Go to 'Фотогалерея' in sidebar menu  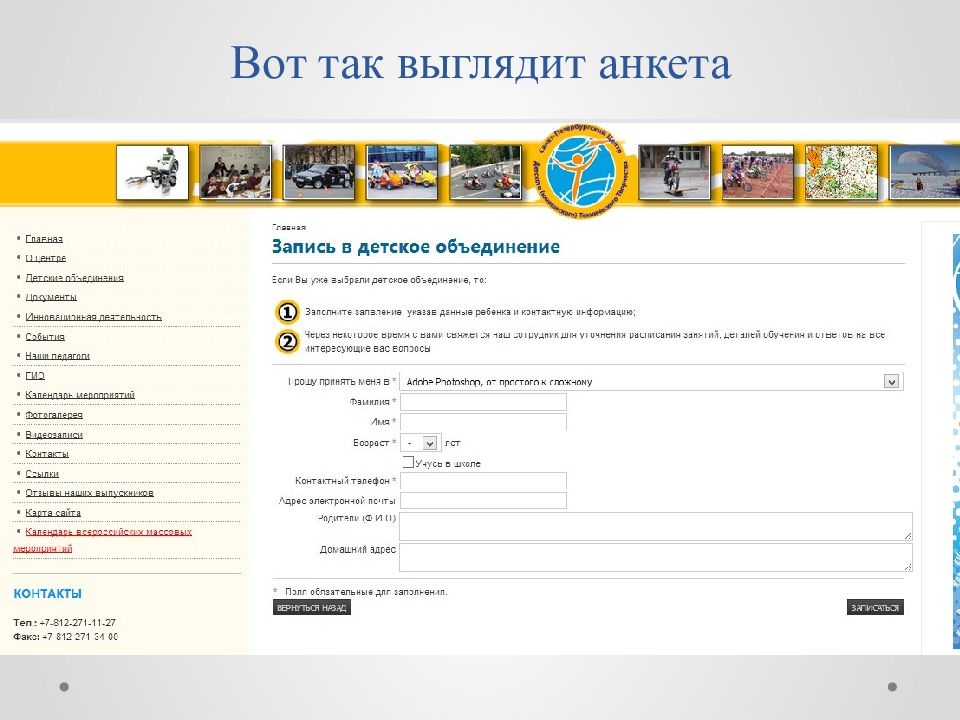[x=54, y=415]
